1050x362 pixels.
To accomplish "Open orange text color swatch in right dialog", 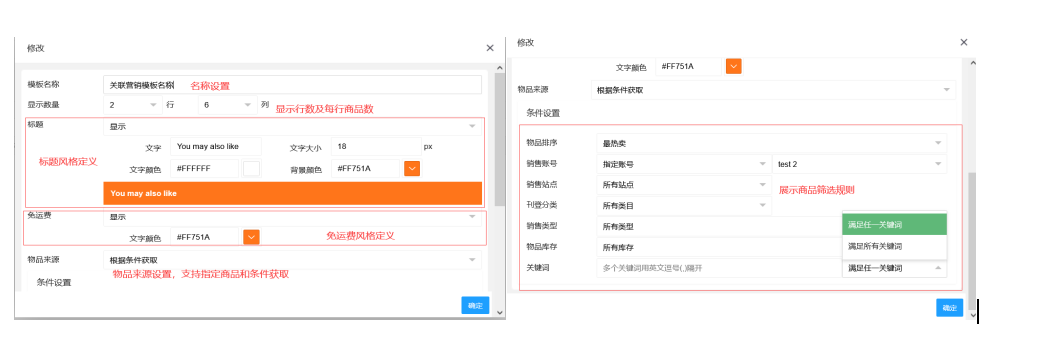I will [x=734, y=66].
